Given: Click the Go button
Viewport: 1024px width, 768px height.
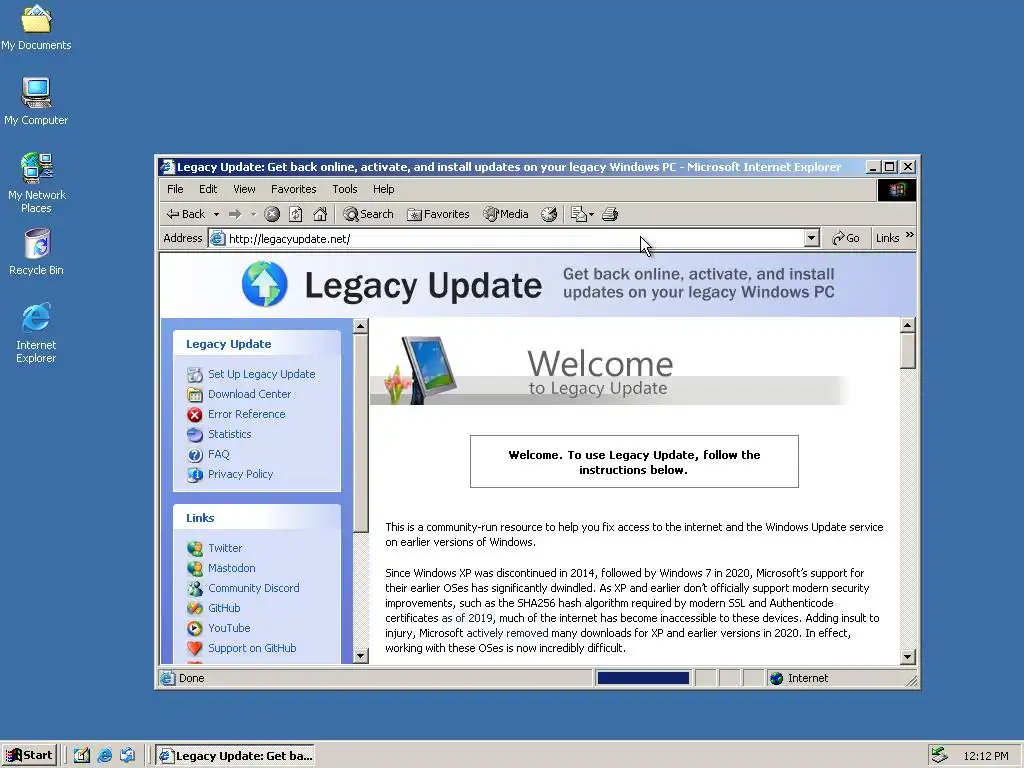Looking at the screenshot, I should (x=845, y=238).
